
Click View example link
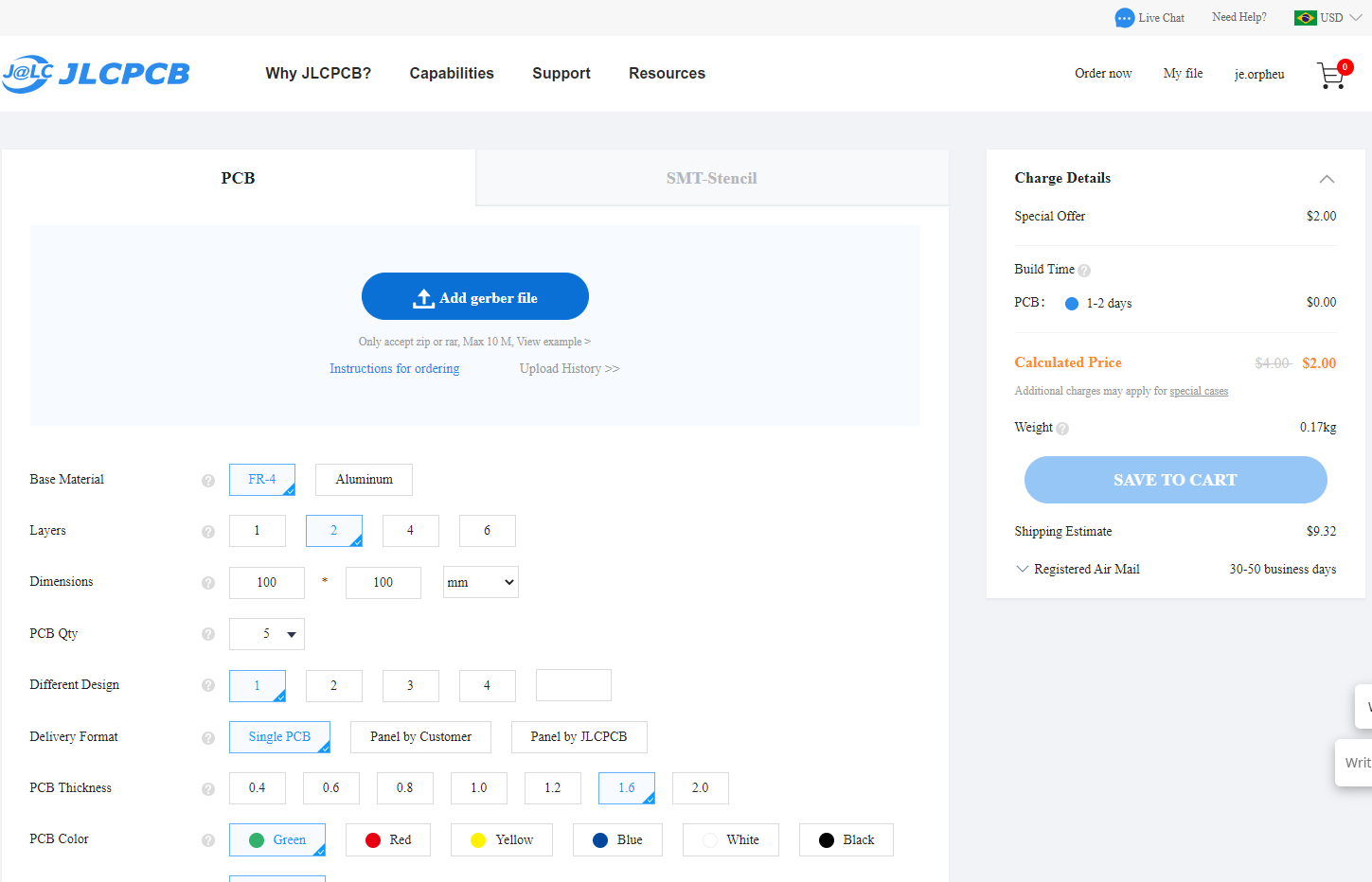pyautogui.click(x=553, y=342)
